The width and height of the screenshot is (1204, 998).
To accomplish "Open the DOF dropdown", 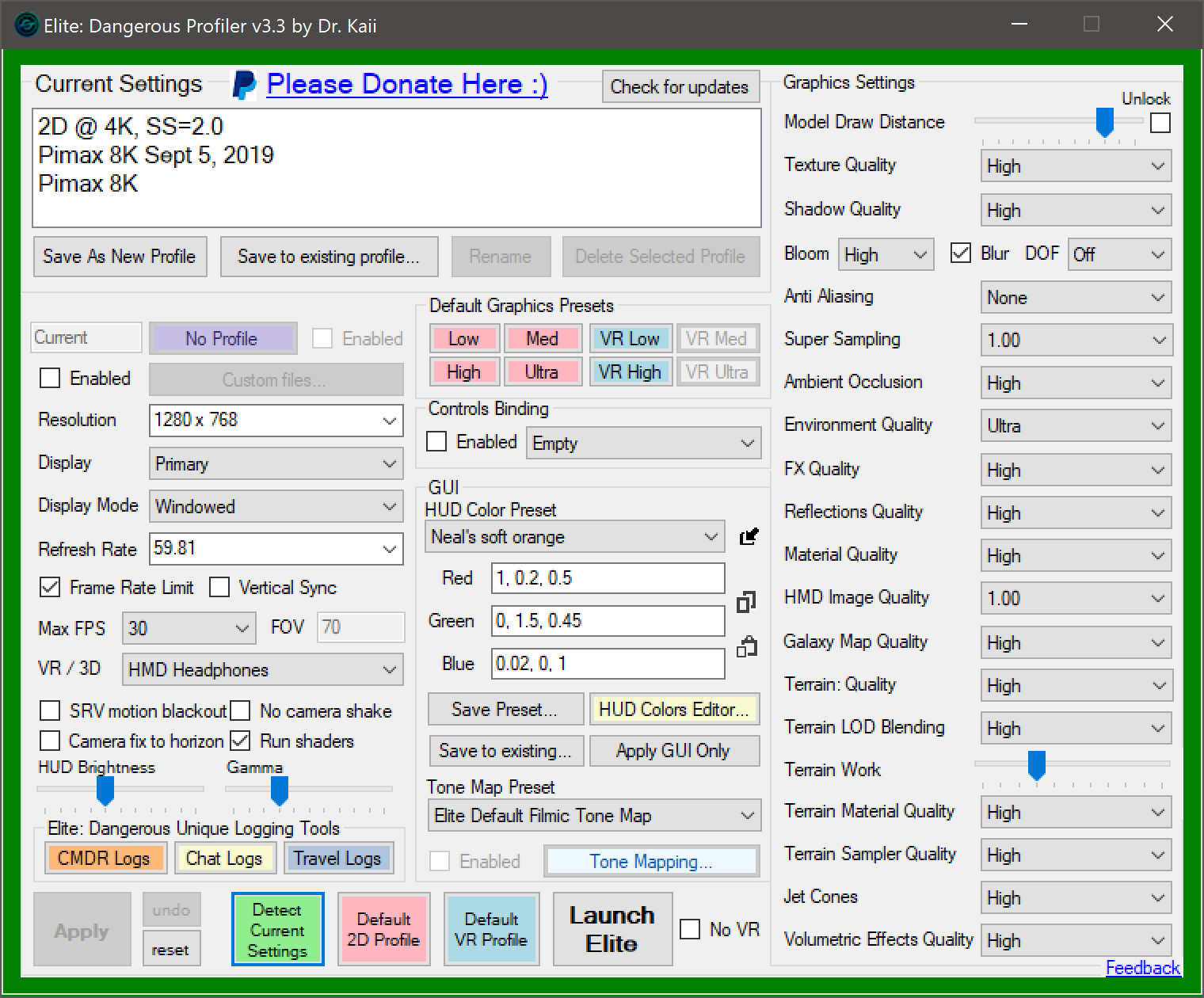I will click(1119, 254).
